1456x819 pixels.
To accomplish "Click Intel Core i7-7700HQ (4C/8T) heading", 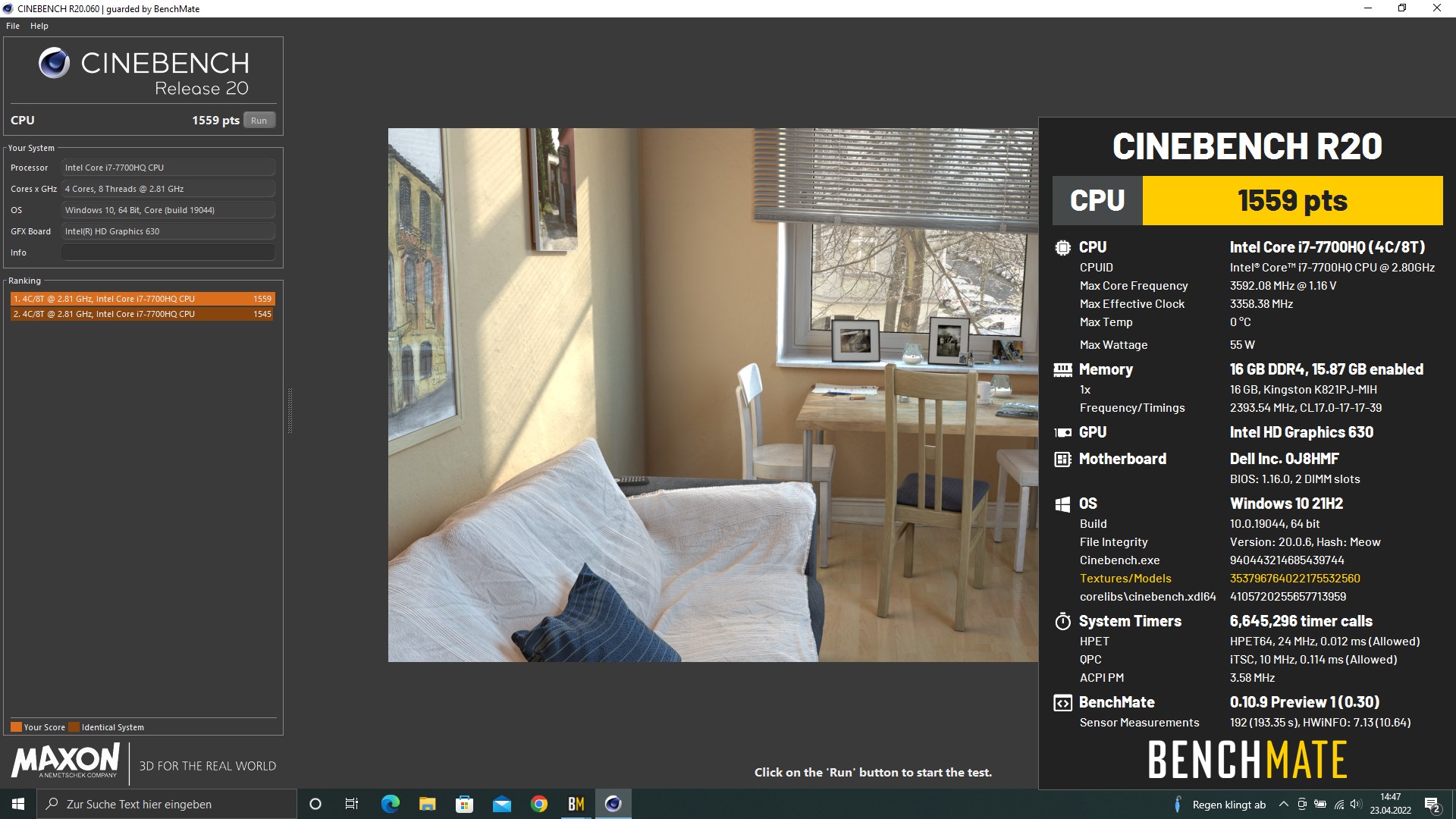I will coord(1327,247).
